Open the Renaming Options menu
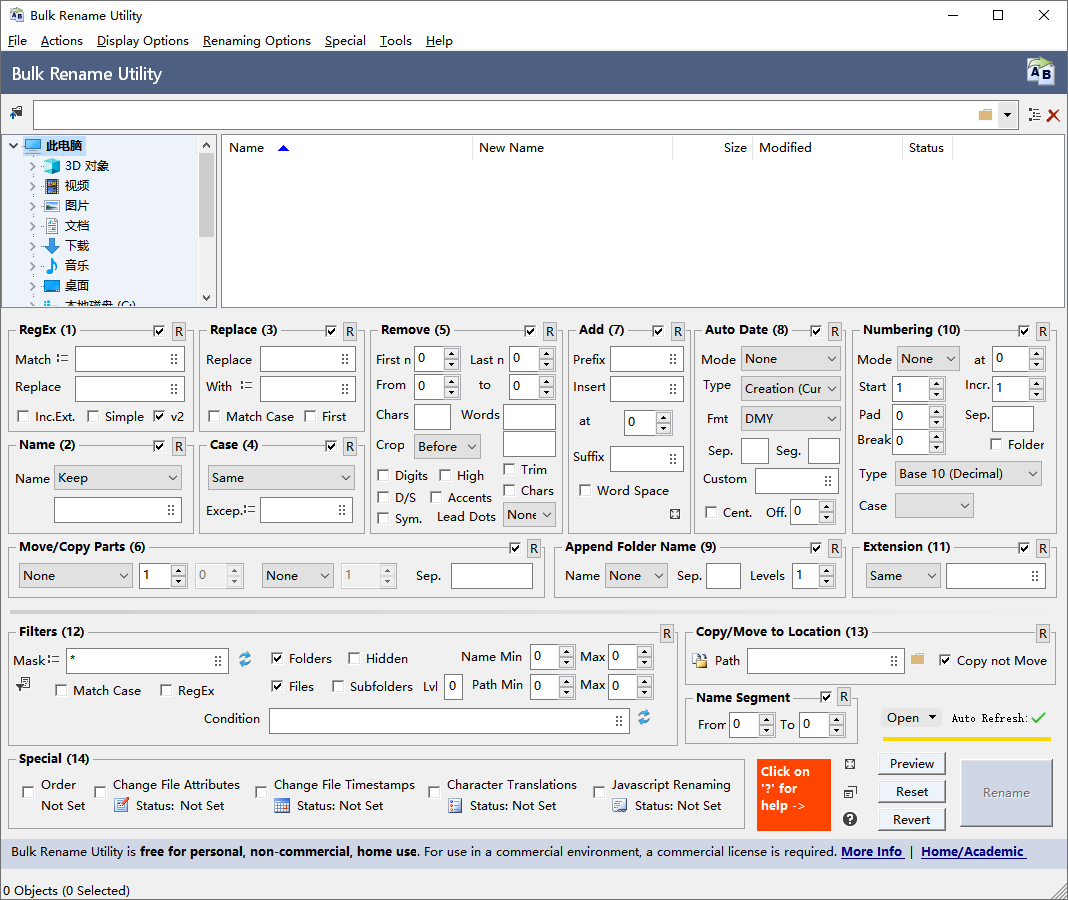The height and width of the screenshot is (900, 1068). [256, 41]
